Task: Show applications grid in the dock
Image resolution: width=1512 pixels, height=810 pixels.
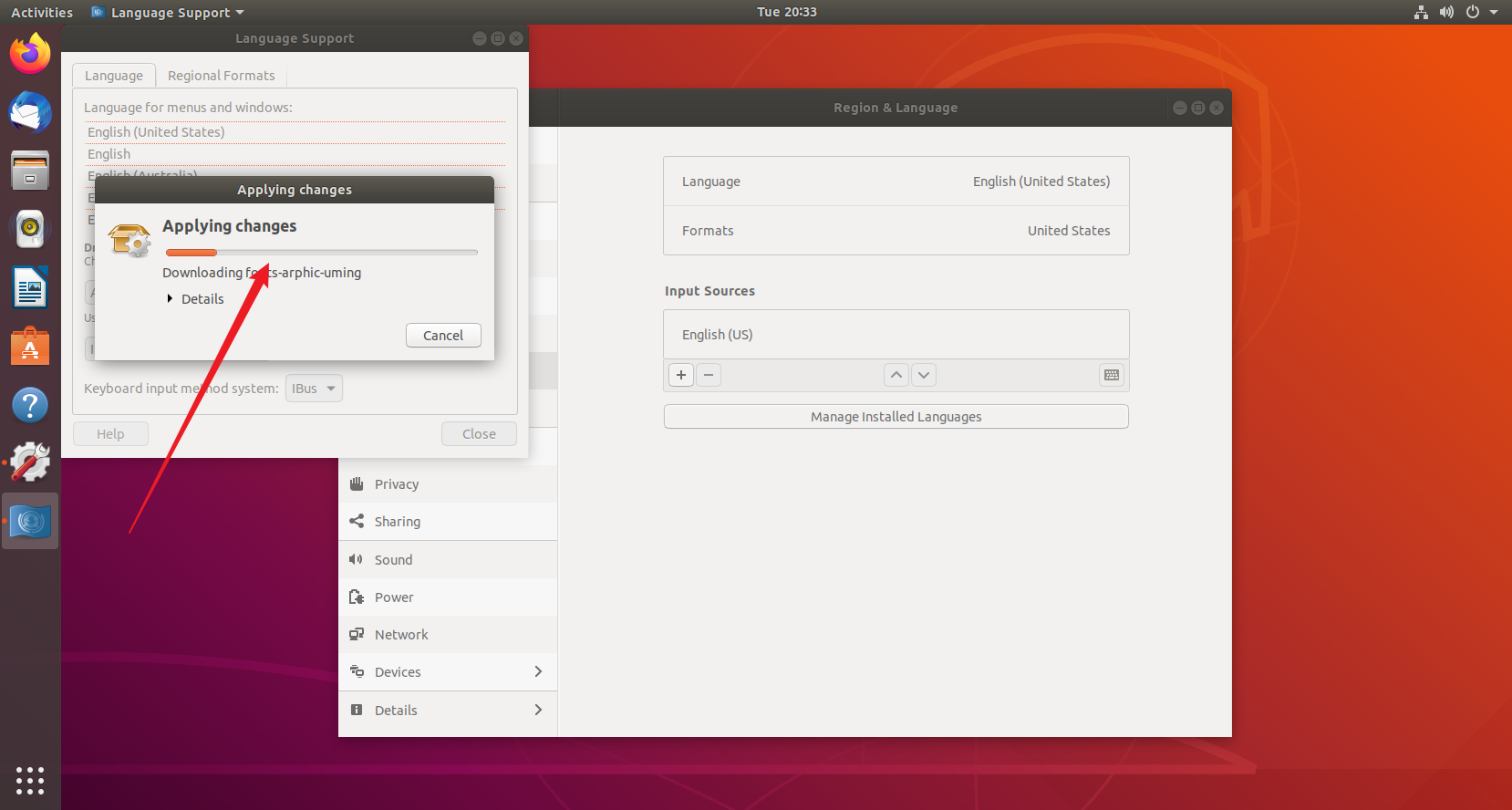Action: pyautogui.click(x=30, y=781)
